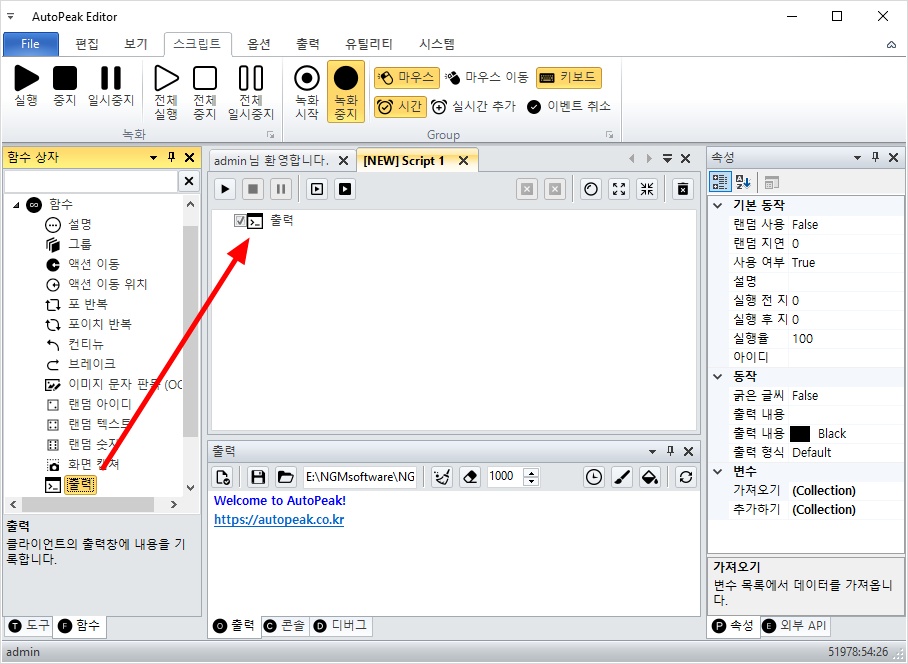
Task: Select the 그룹 function in tree
Action: [80, 244]
